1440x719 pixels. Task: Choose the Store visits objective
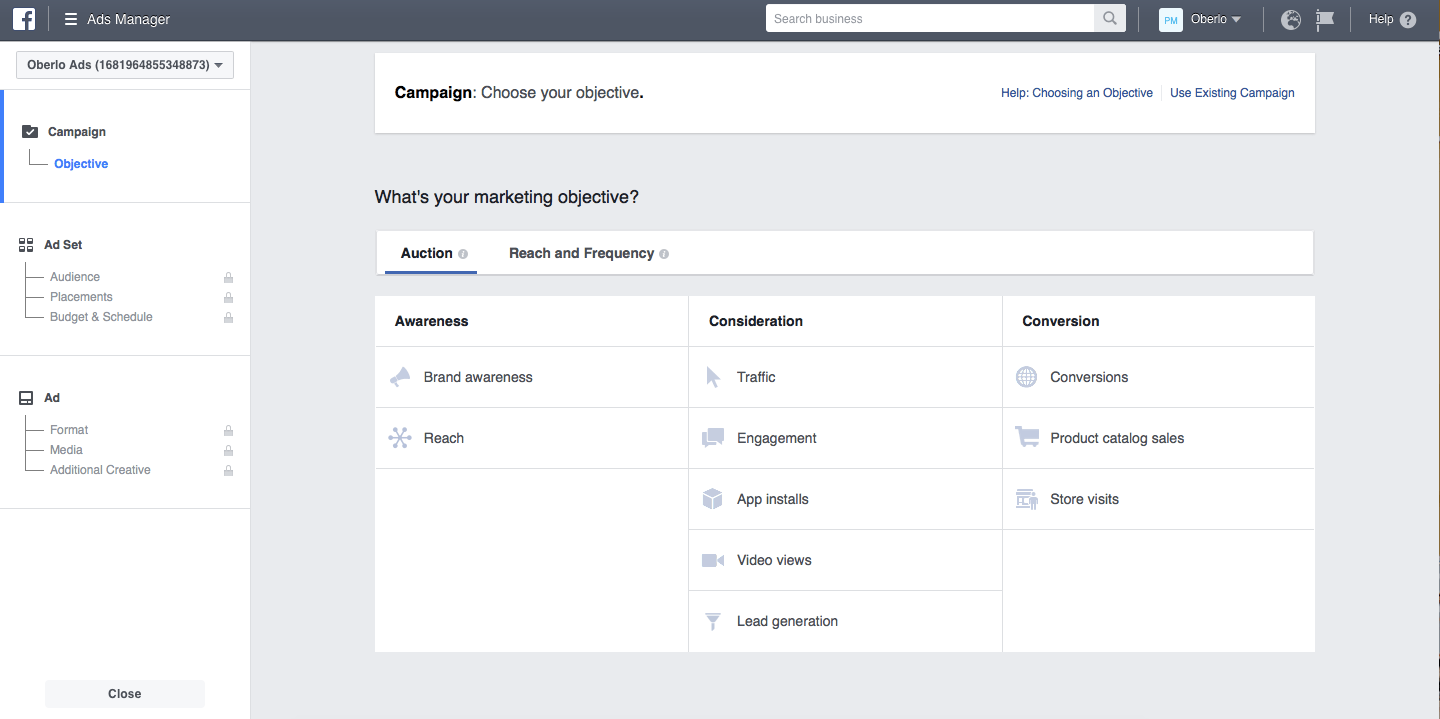click(x=1158, y=499)
